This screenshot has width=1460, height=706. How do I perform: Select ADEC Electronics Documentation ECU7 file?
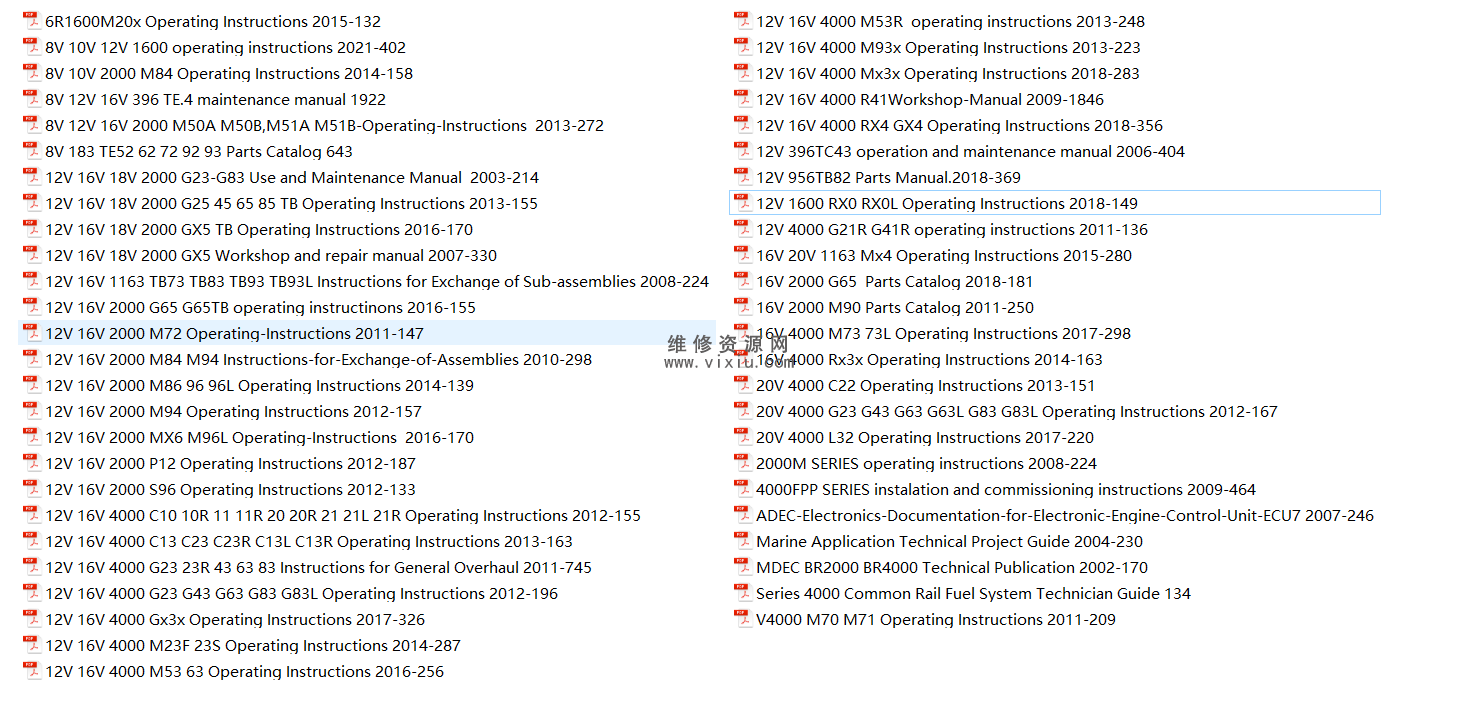point(1064,516)
